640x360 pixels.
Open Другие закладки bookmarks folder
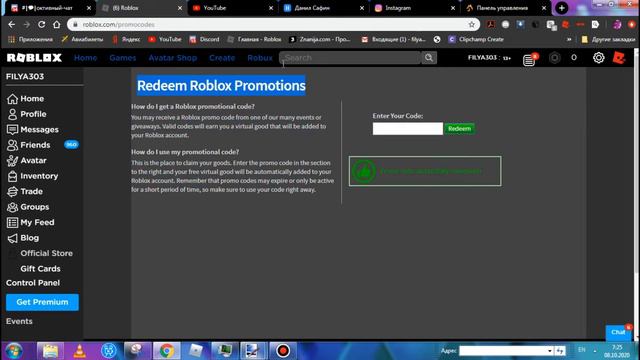(608, 40)
